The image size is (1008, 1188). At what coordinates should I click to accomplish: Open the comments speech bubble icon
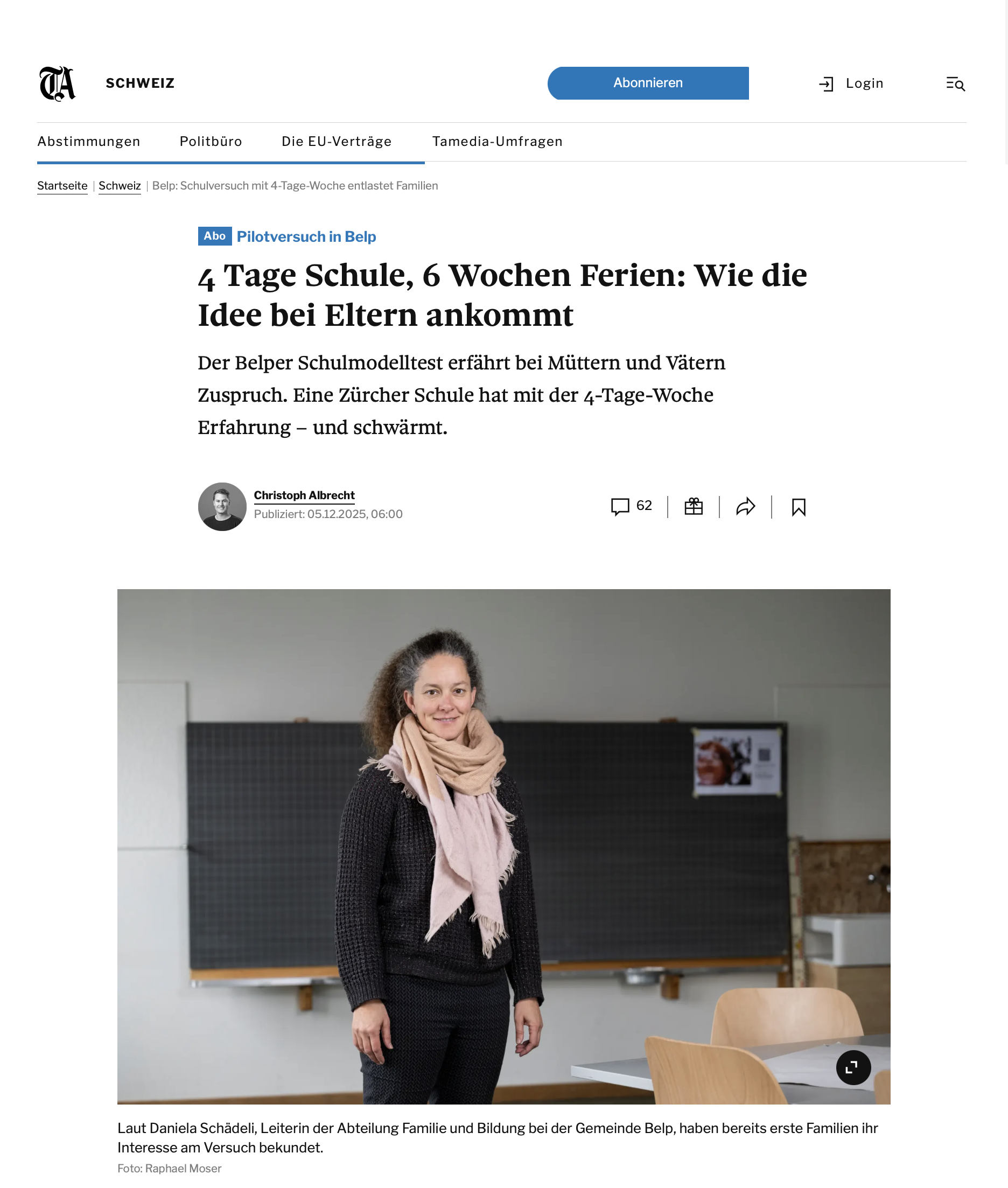click(620, 506)
